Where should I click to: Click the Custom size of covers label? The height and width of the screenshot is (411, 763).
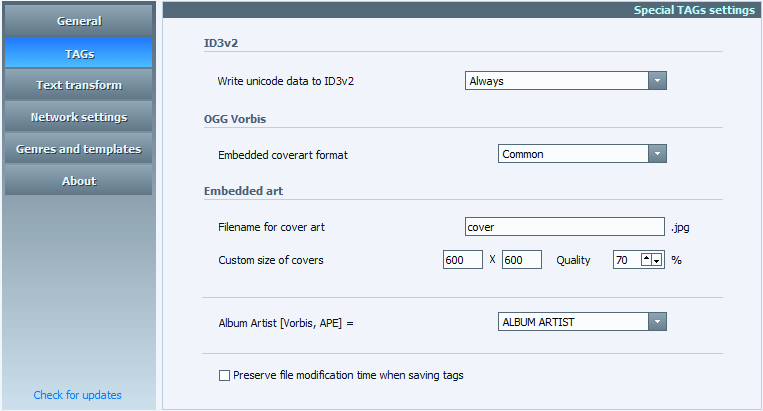coord(271,260)
